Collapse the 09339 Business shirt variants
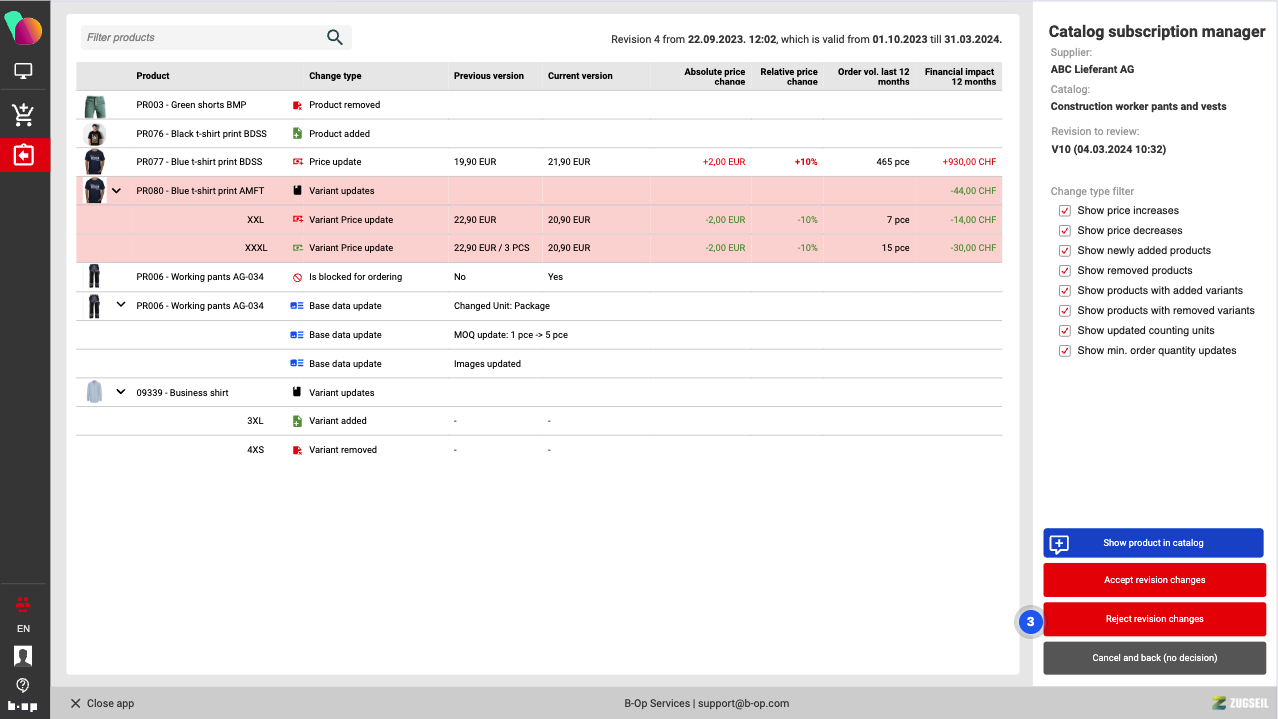 tap(121, 393)
